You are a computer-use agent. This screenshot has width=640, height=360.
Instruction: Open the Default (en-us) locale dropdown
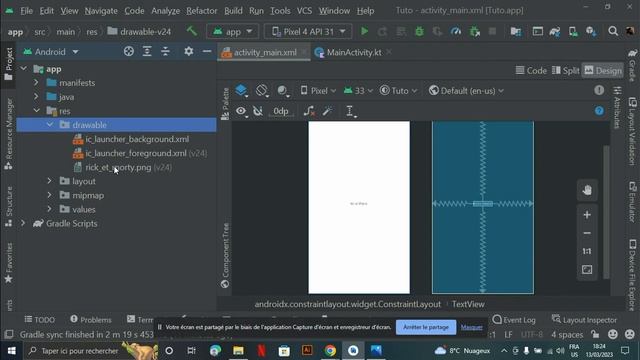(x=467, y=91)
